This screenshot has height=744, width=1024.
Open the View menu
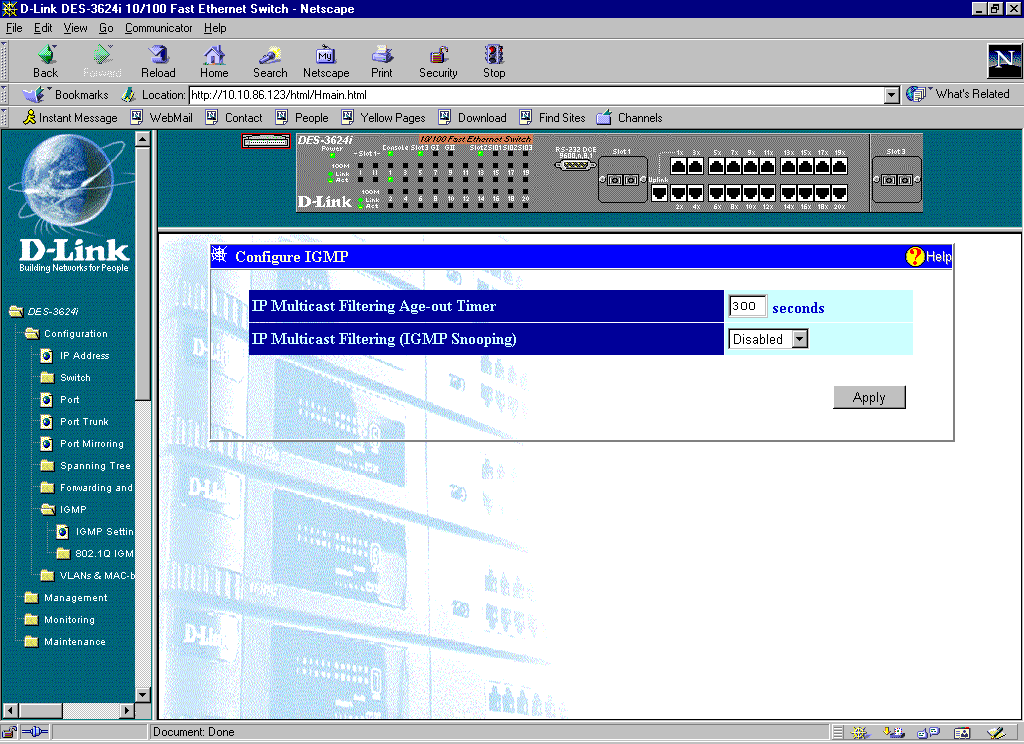click(76, 28)
